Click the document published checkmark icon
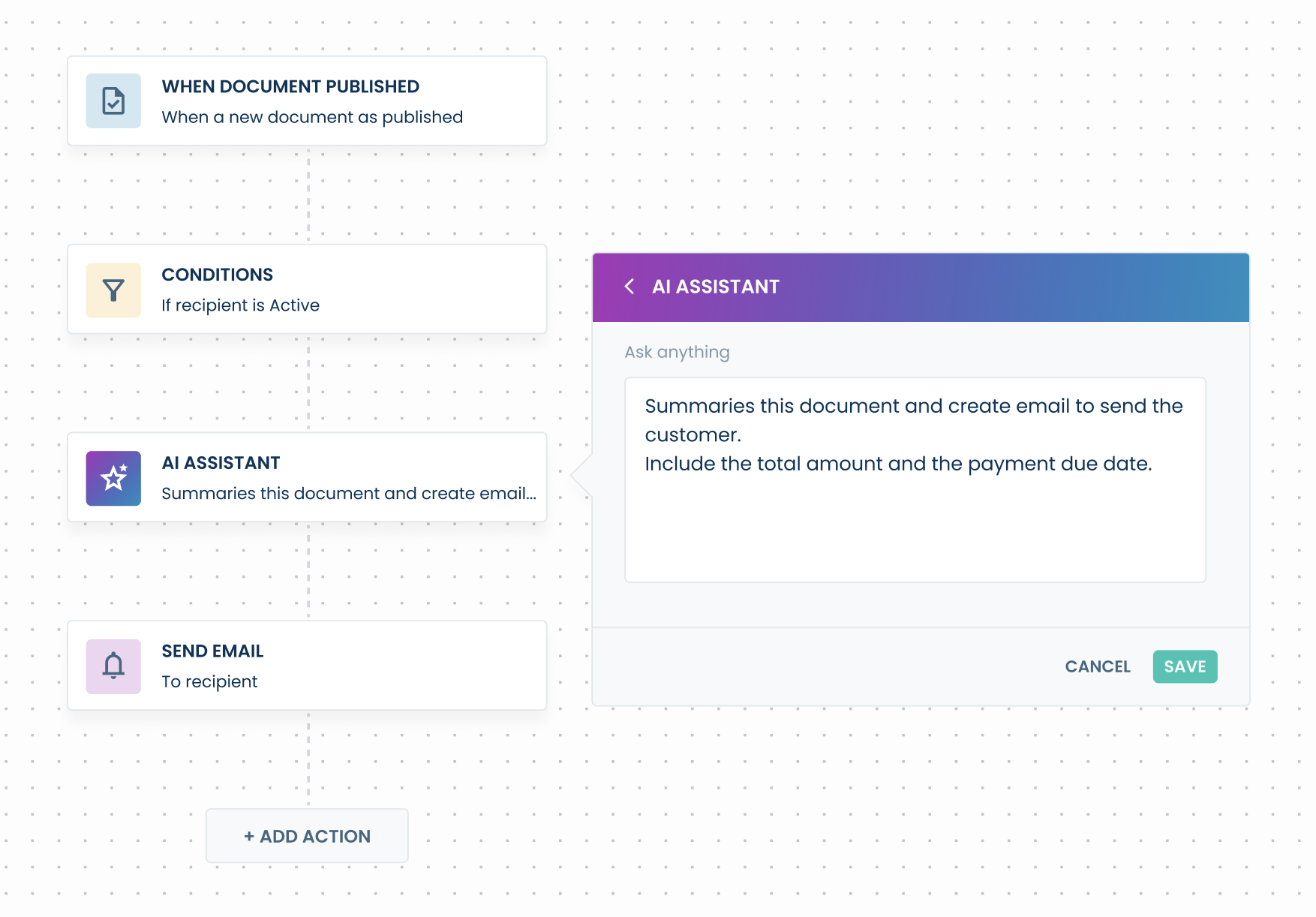 (x=113, y=101)
